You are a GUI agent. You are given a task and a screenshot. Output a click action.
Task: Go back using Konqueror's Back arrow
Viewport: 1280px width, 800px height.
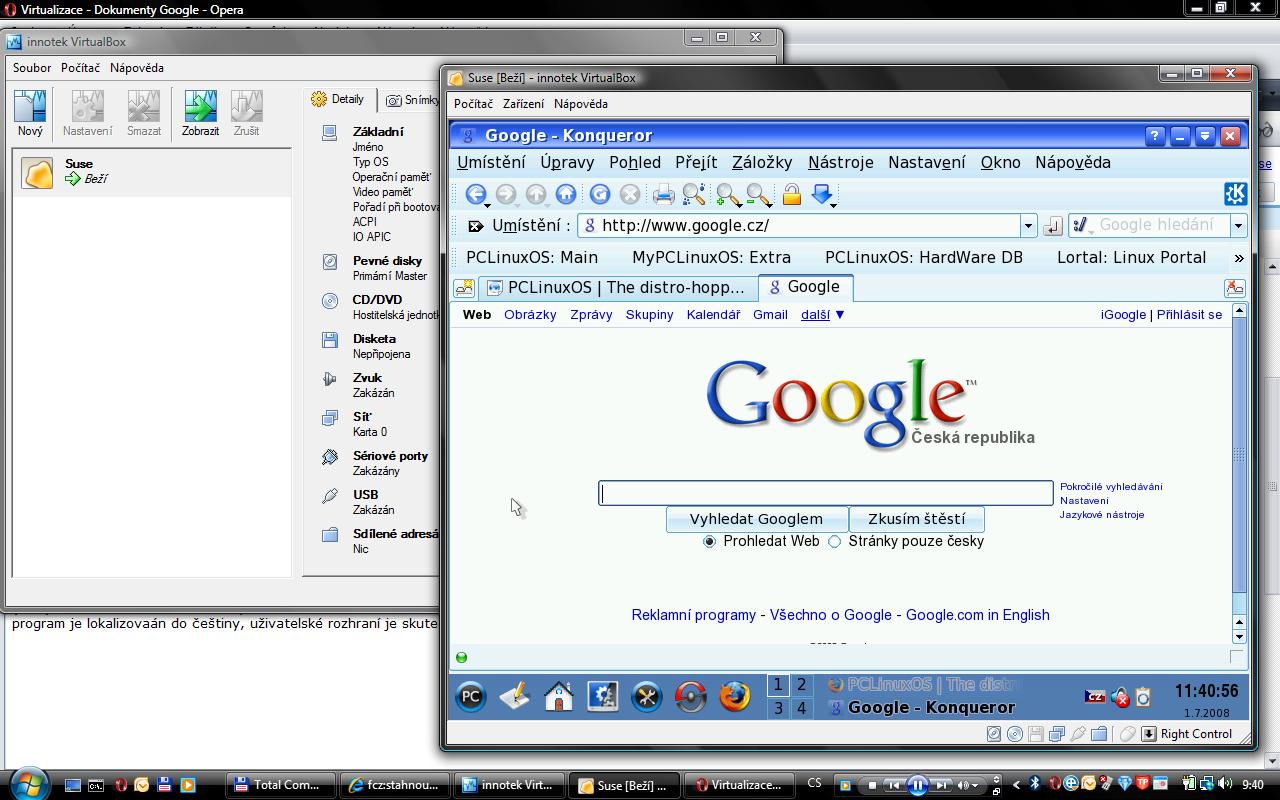[x=476, y=194]
